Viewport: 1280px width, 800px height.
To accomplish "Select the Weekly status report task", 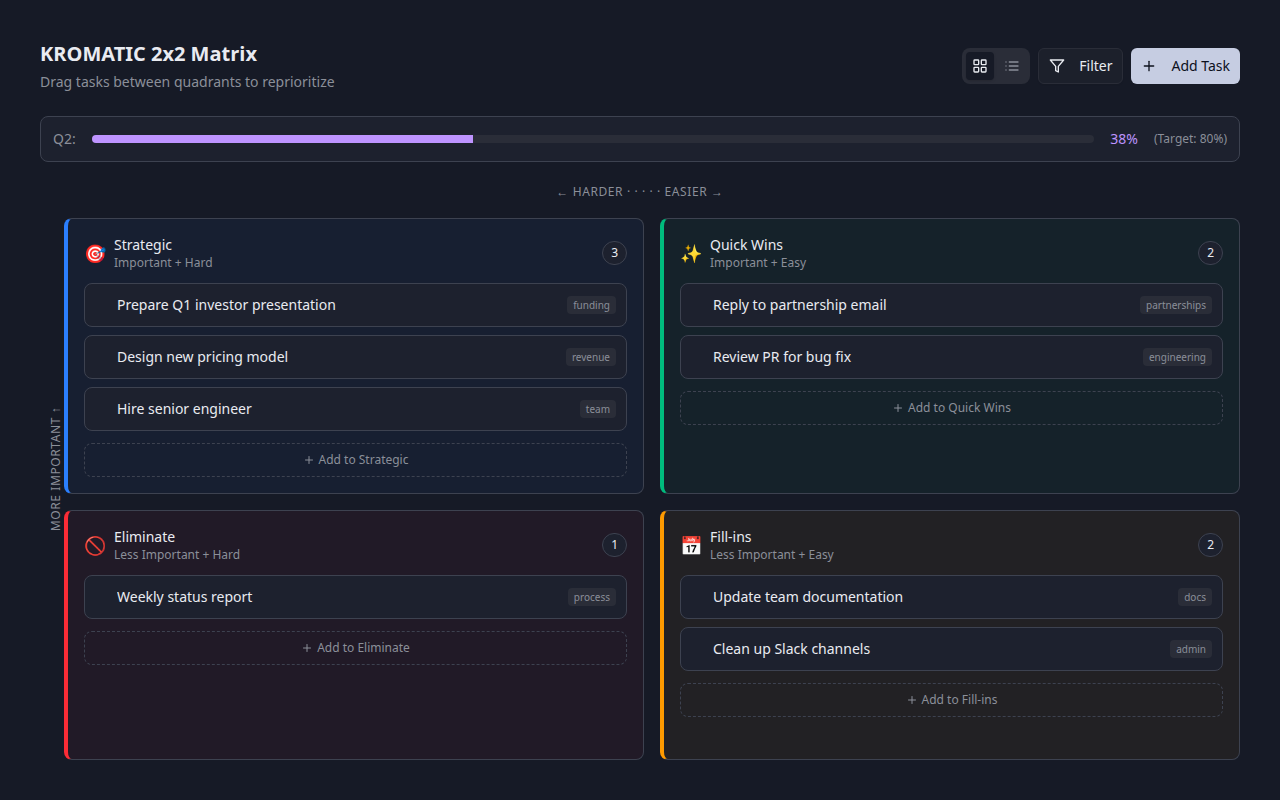I will tap(184, 597).
